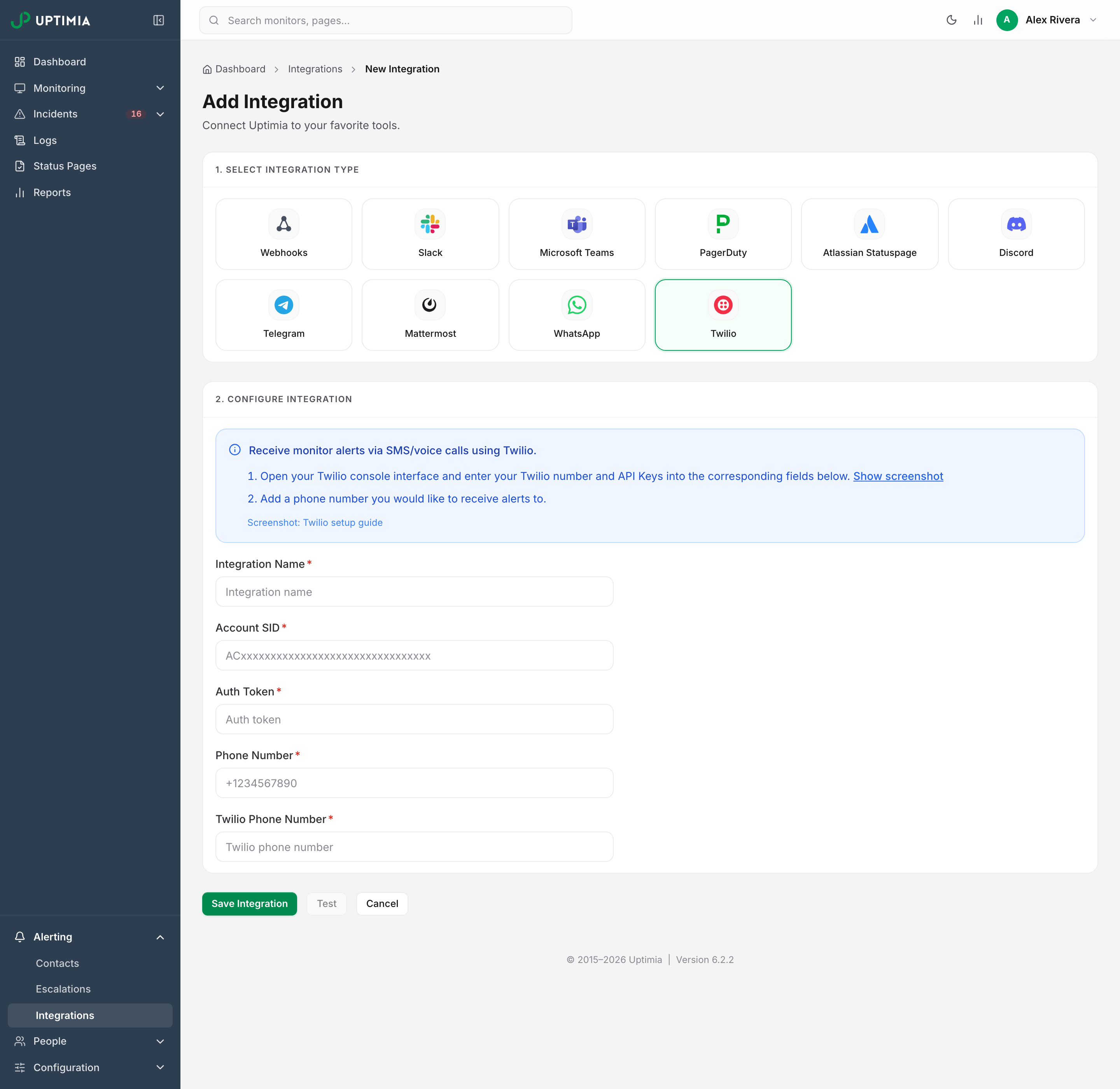Open Contacts under Alerting
Screen dimensions: 1120x1089
pos(90,963)
